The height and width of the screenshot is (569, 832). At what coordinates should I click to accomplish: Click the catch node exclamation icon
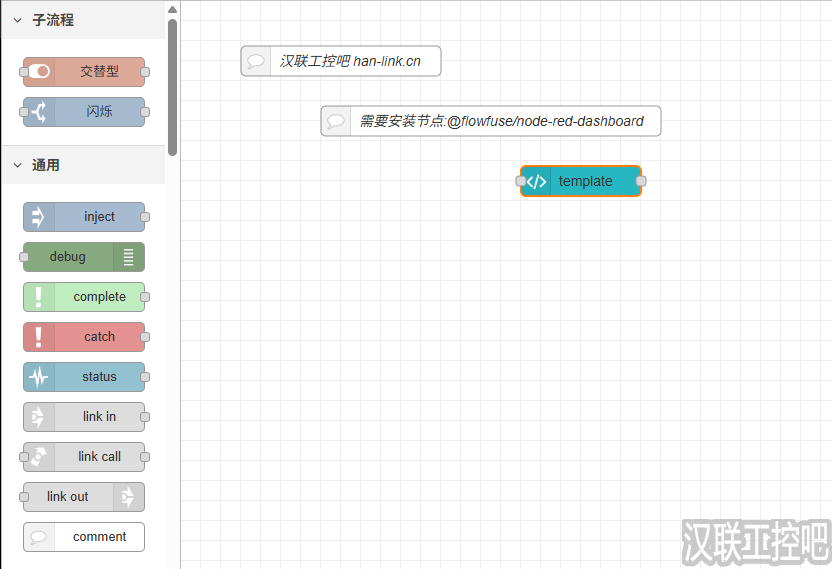(39, 337)
